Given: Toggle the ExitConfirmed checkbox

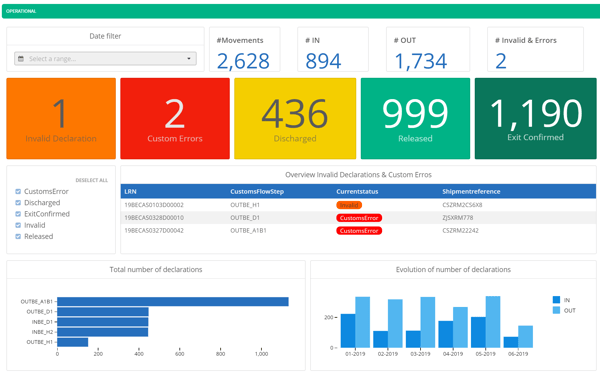Looking at the screenshot, I should pyautogui.click(x=18, y=214).
